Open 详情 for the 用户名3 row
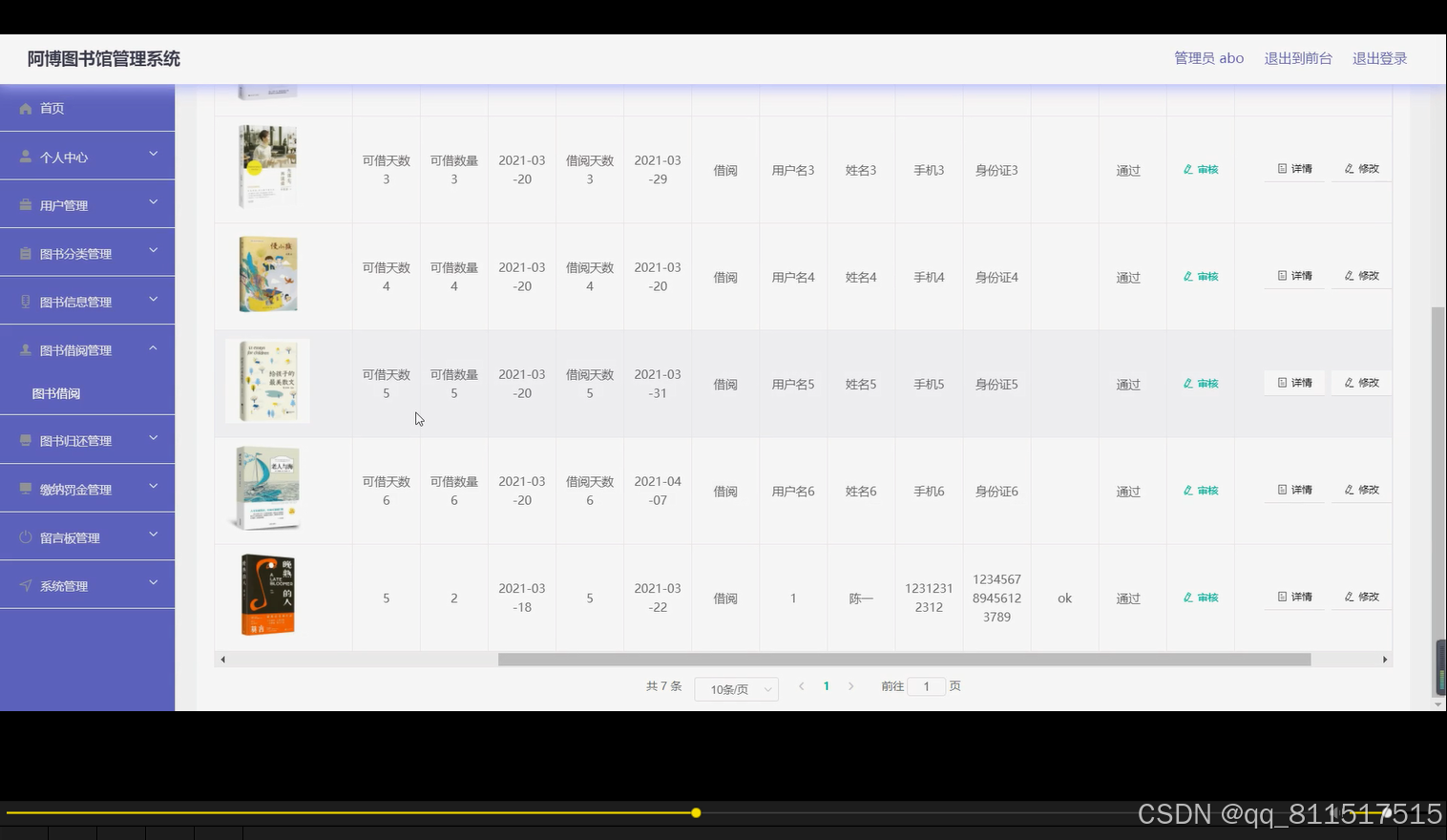 (1294, 169)
